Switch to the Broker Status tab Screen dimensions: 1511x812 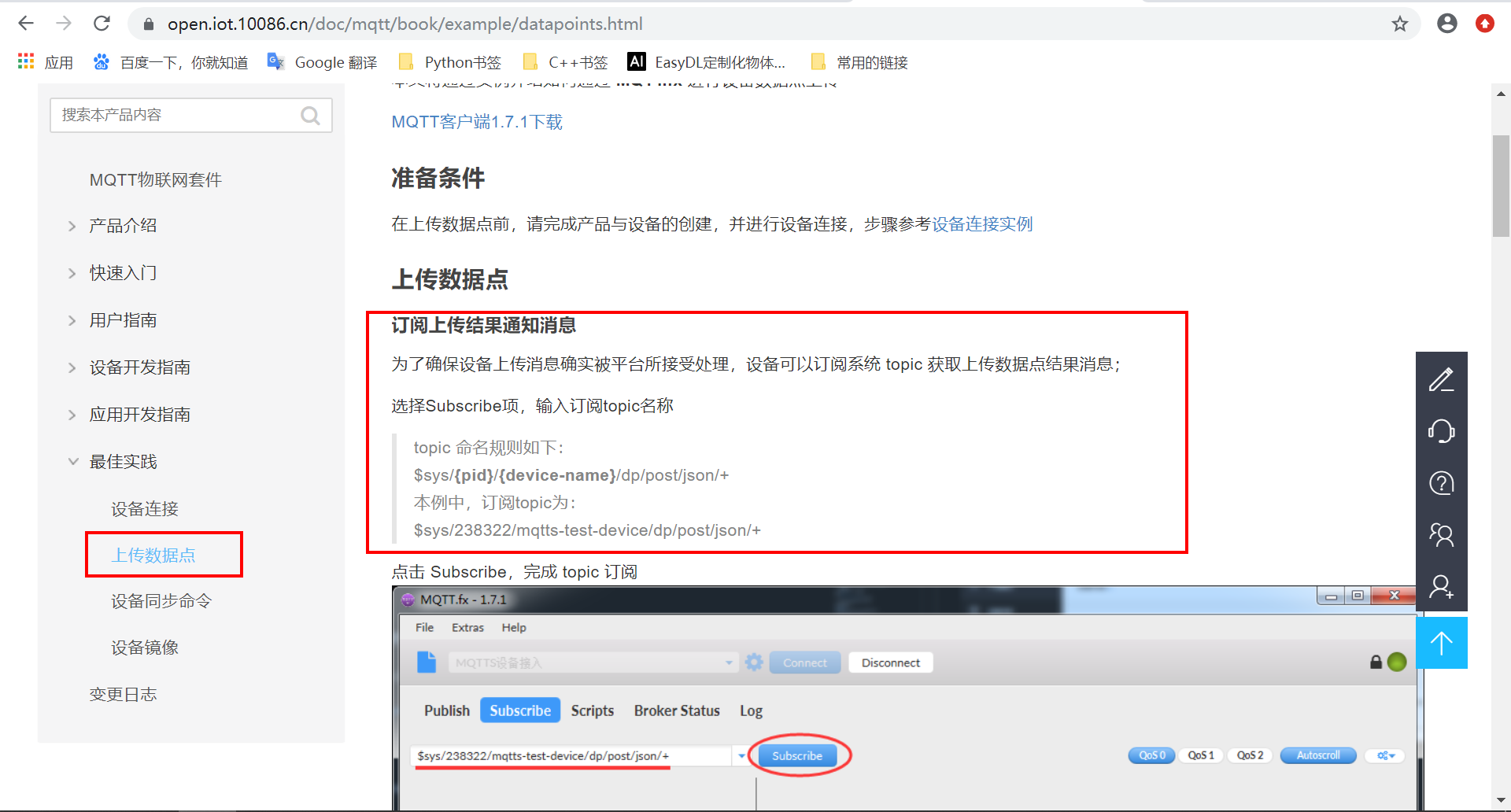pos(677,710)
